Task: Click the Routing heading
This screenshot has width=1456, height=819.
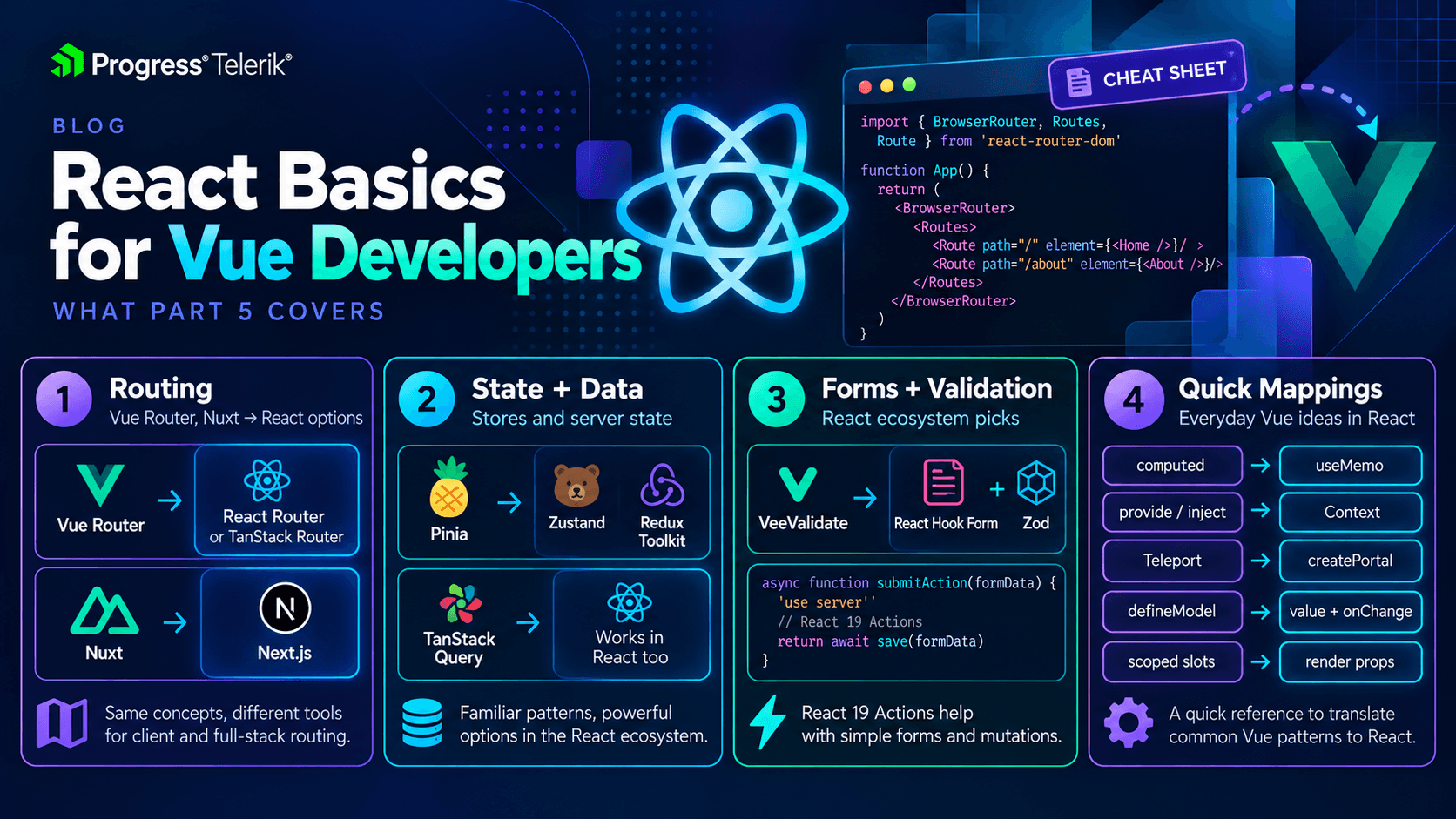Action: pos(161,388)
